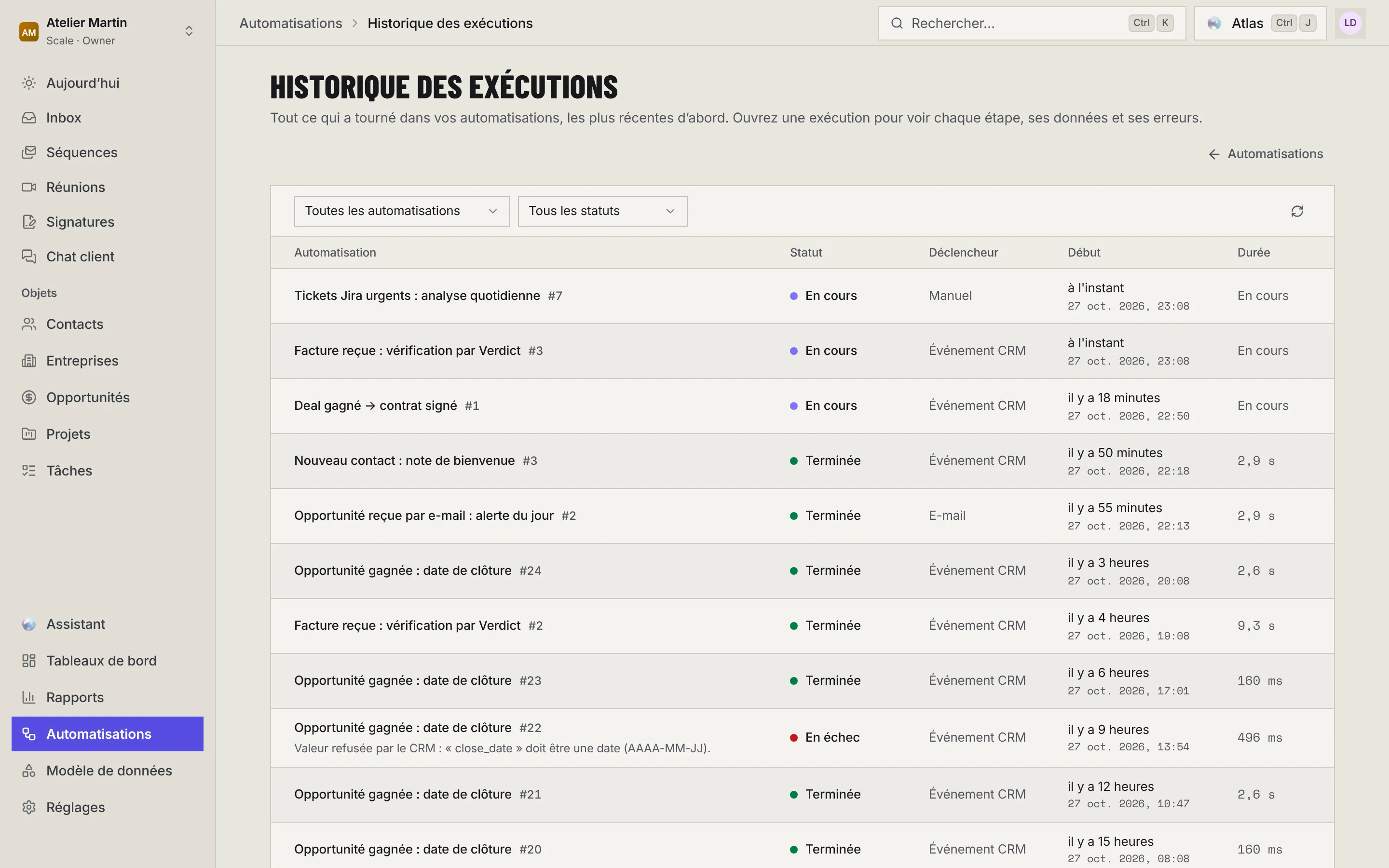Click the Contacts people icon
The width and height of the screenshot is (1389, 868).
click(29, 325)
